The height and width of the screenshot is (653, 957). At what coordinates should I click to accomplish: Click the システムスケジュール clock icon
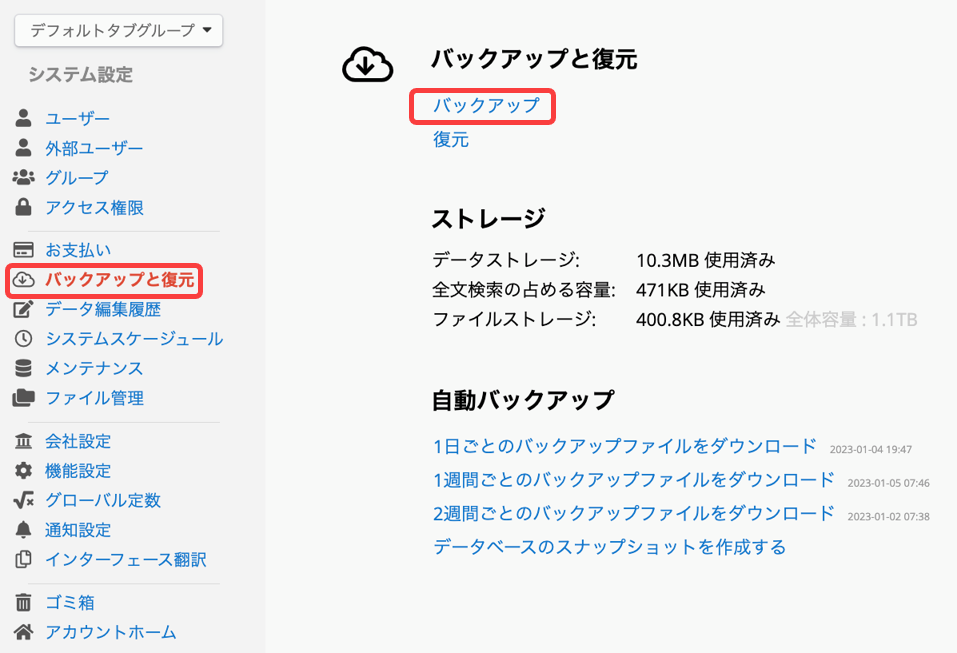click(24, 339)
